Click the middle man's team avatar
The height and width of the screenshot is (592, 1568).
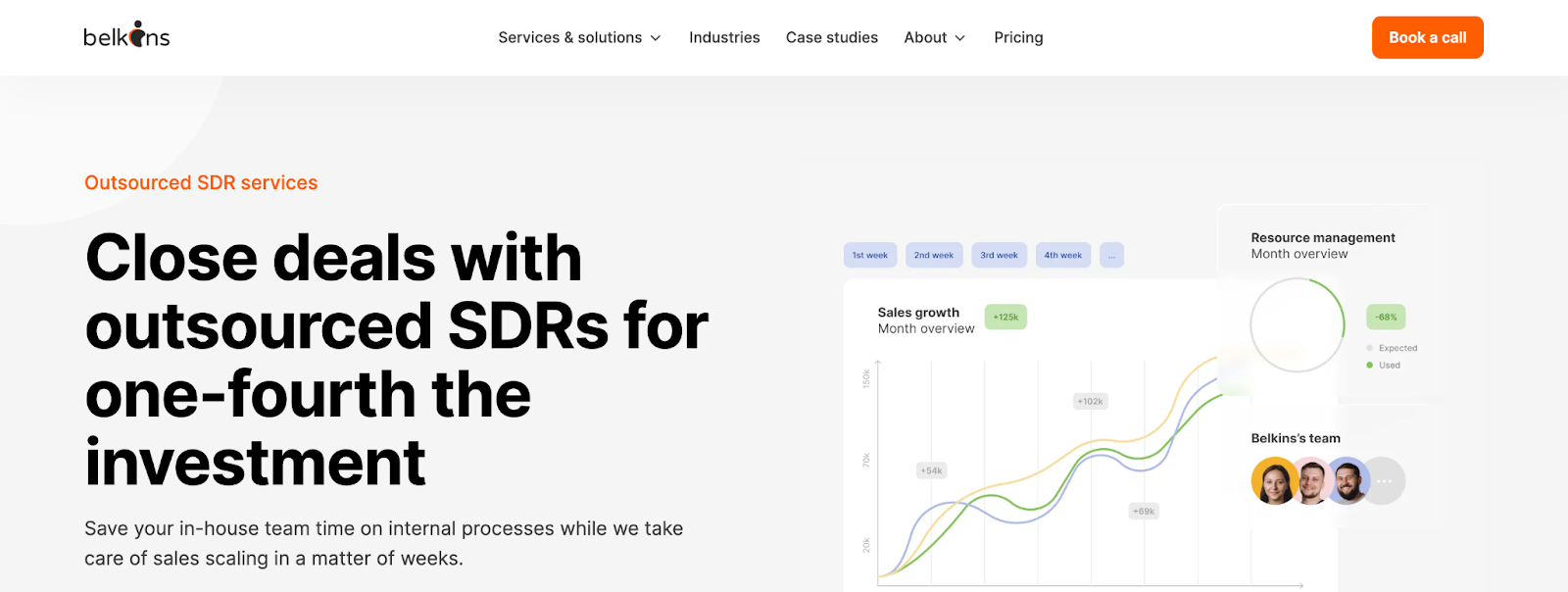tap(1312, 480)
